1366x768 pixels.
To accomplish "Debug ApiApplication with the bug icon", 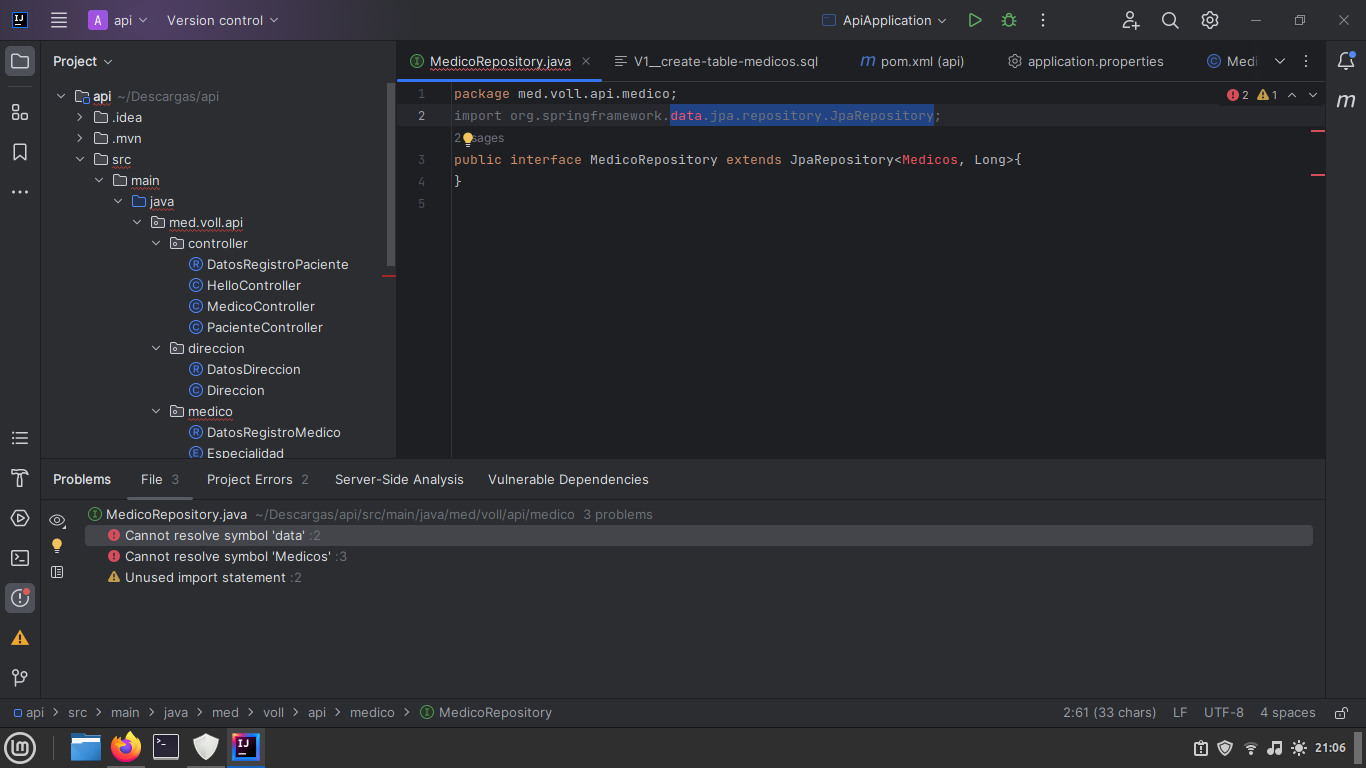I will coord(1009,20).
